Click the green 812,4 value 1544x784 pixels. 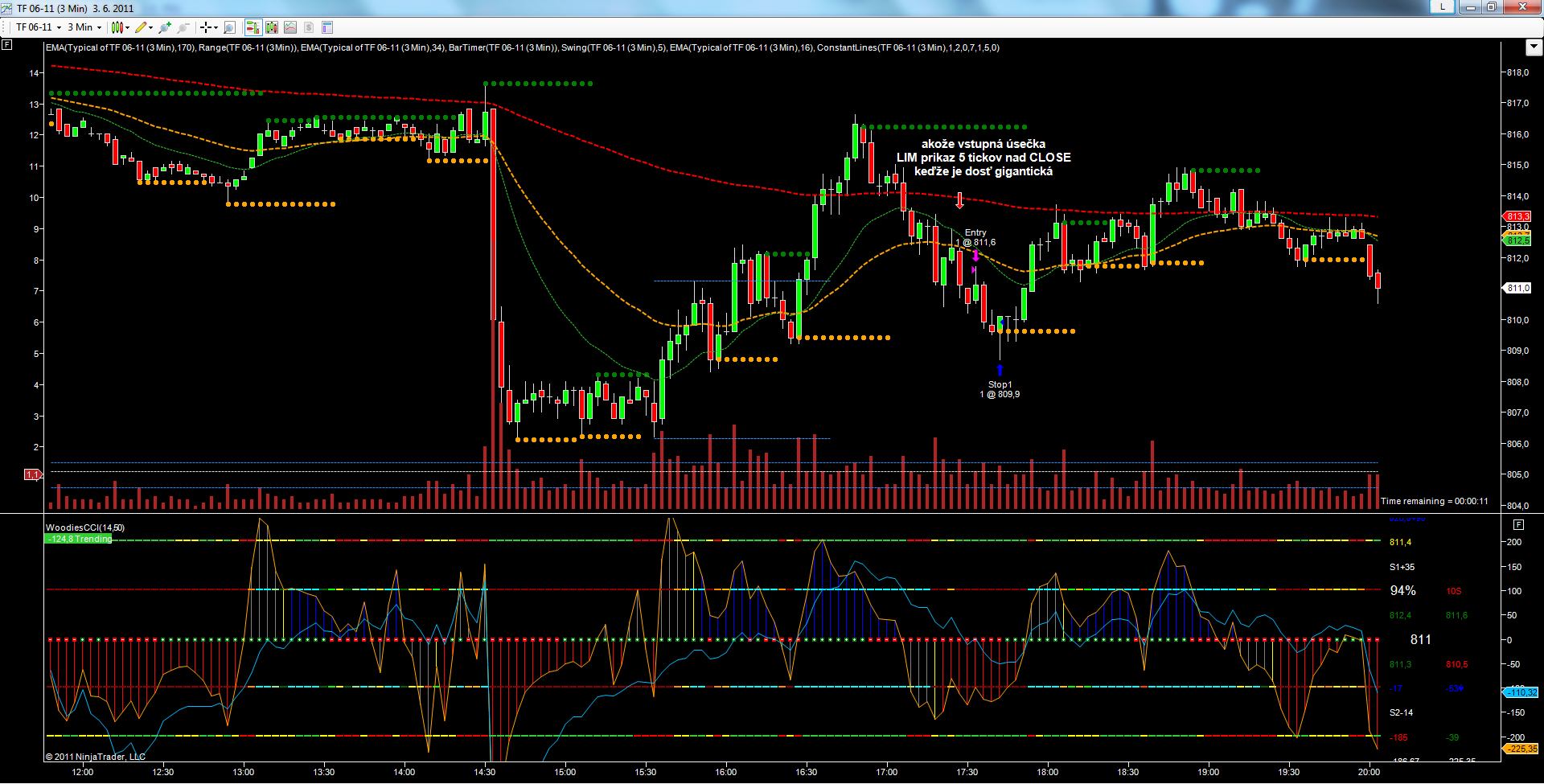1400,615
